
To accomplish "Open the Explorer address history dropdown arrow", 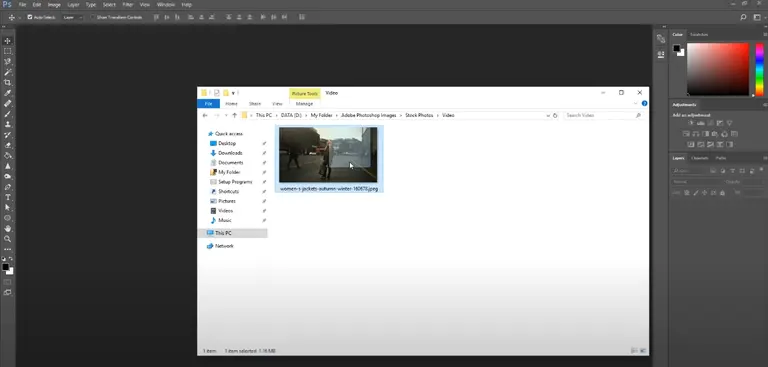I will 548,115.
